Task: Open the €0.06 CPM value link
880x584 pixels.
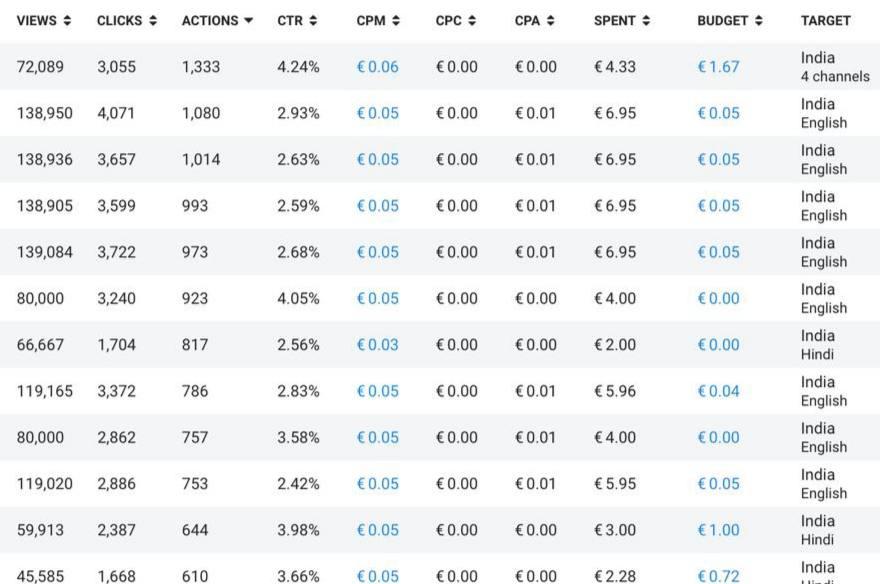Action: [377, 67]
